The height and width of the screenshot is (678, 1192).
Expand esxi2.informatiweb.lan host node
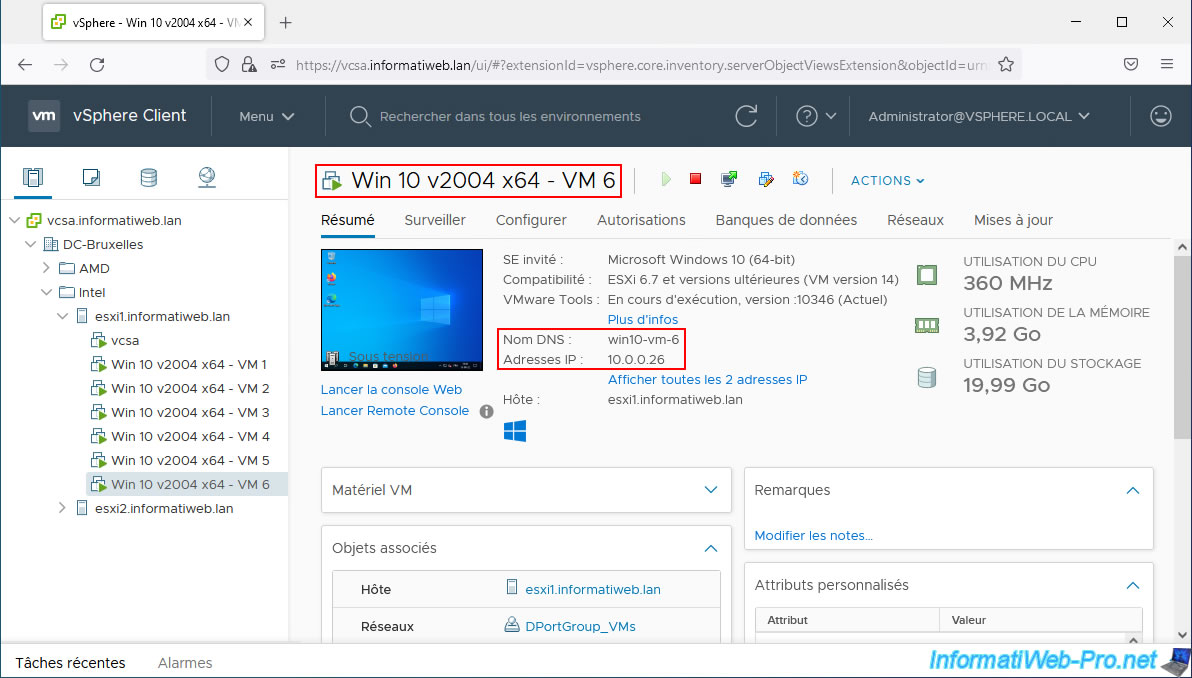(x=62, y=508)
